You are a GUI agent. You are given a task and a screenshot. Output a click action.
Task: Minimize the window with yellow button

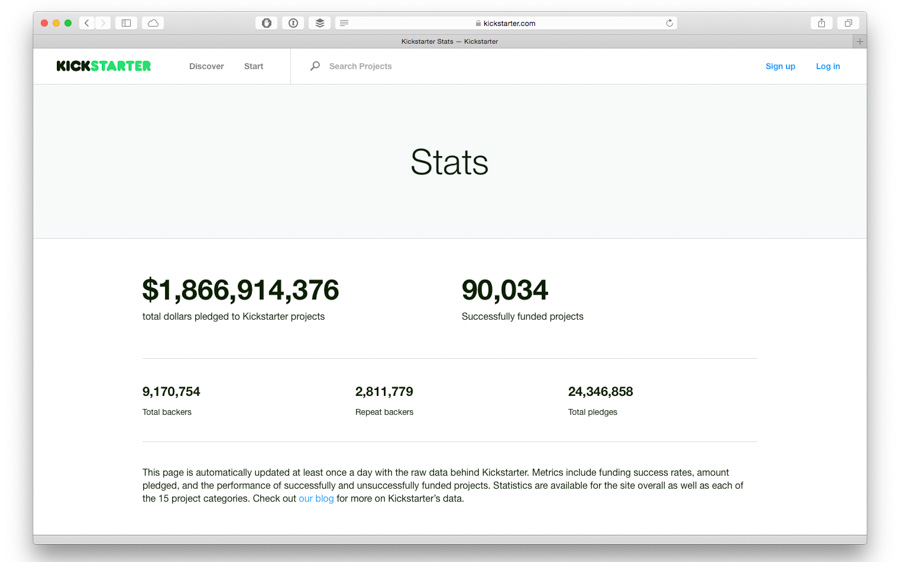click(x=56, y=23)
